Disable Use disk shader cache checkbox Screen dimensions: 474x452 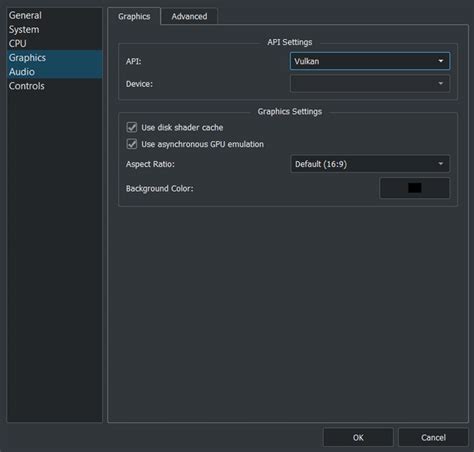point(132,127)
